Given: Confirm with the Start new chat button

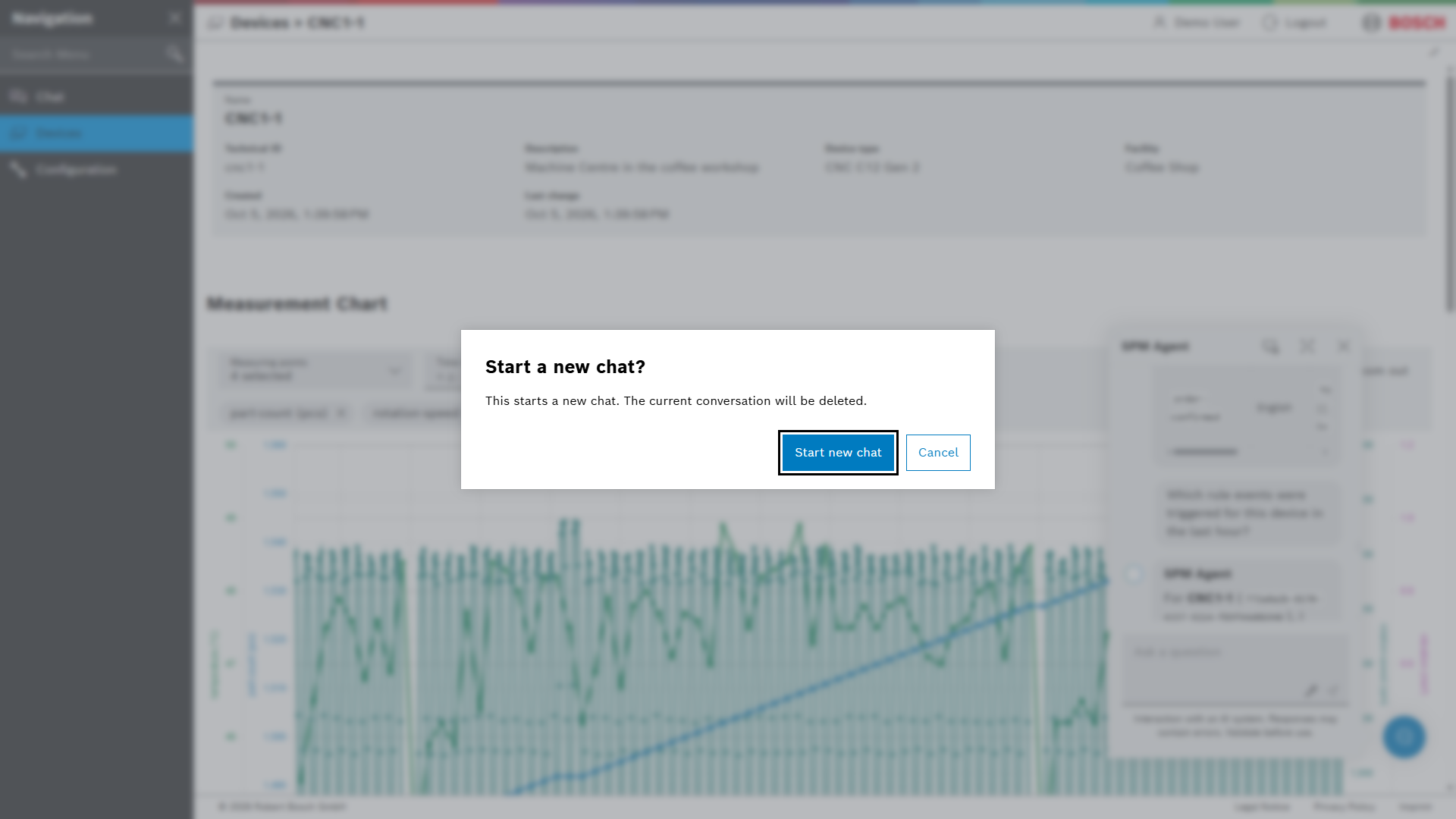Looking at the screenshot, I should coord(838,453).
